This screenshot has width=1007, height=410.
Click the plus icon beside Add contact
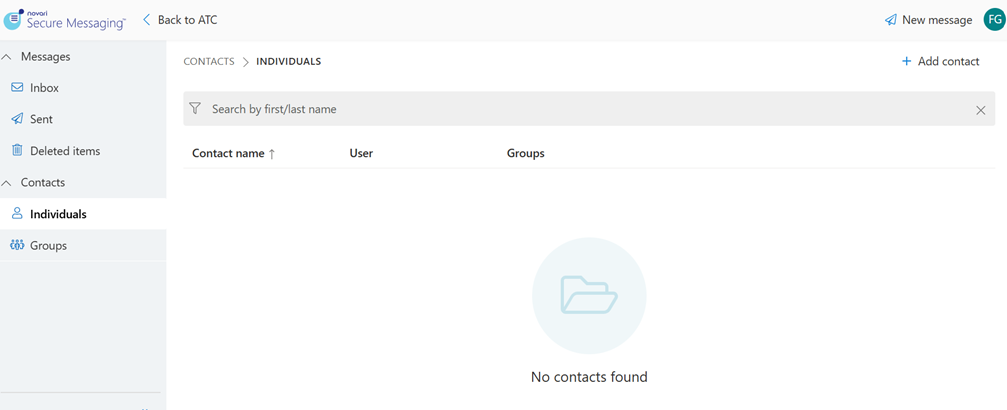tap(907, 62)
